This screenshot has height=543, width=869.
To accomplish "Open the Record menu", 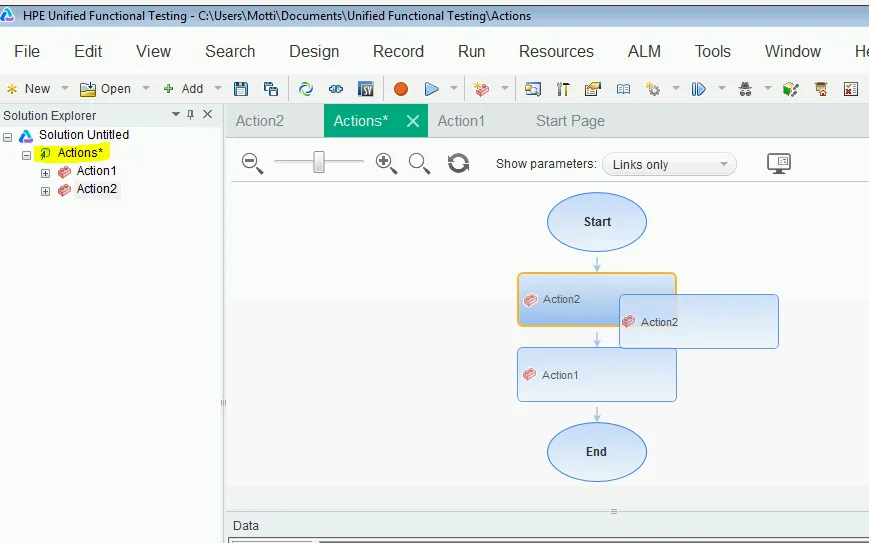I will pyautogui.click(x=398, y=52).
